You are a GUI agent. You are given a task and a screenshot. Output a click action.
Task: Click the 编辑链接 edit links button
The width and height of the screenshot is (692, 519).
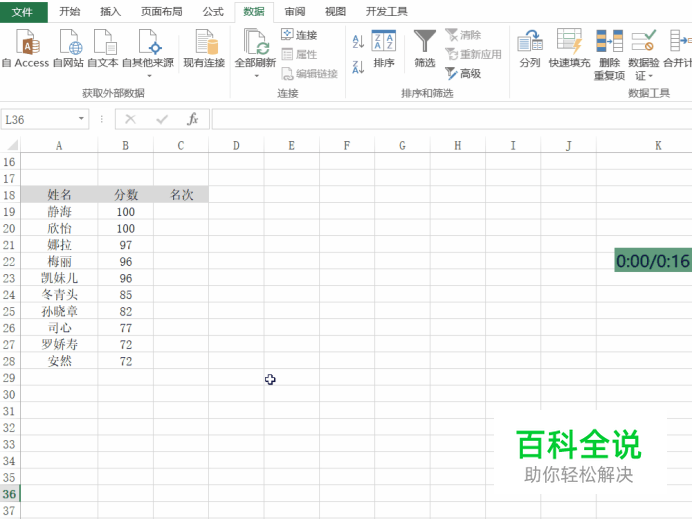[309, 73]
